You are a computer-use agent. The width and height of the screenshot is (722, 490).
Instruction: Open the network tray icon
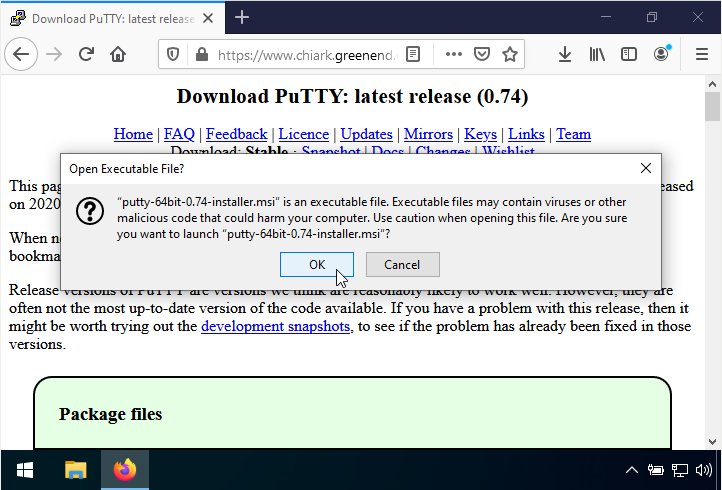[680, 470]
